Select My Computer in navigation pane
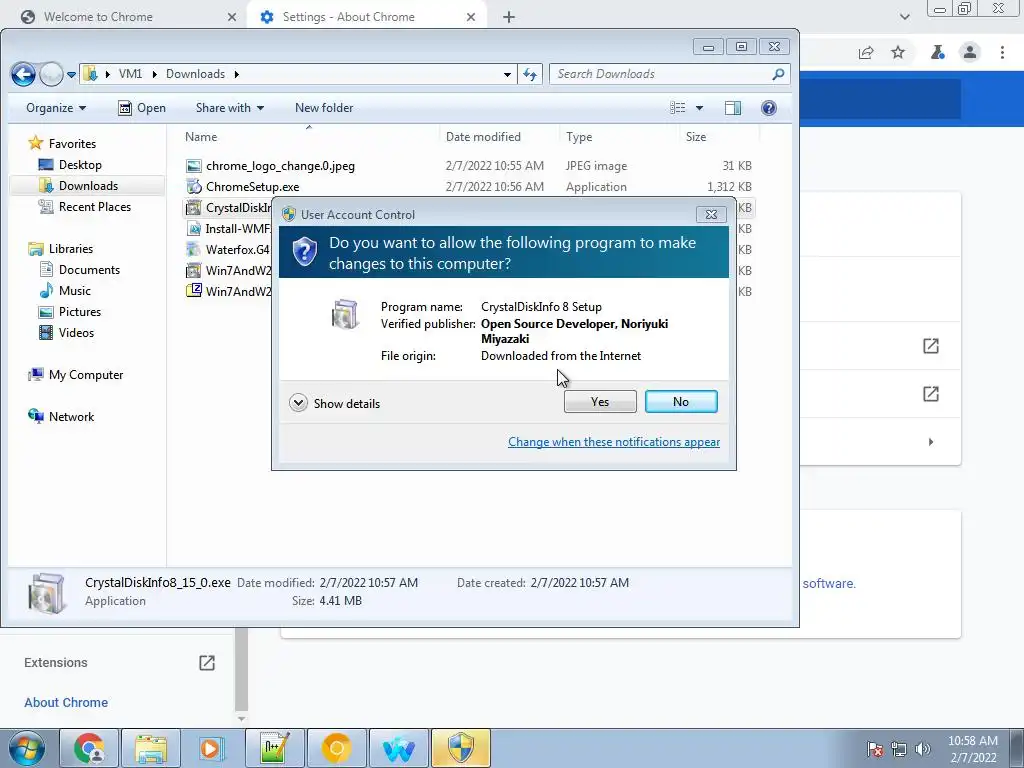The height and width of the screenshot is (768, 1024). click(x=76, y=375)
